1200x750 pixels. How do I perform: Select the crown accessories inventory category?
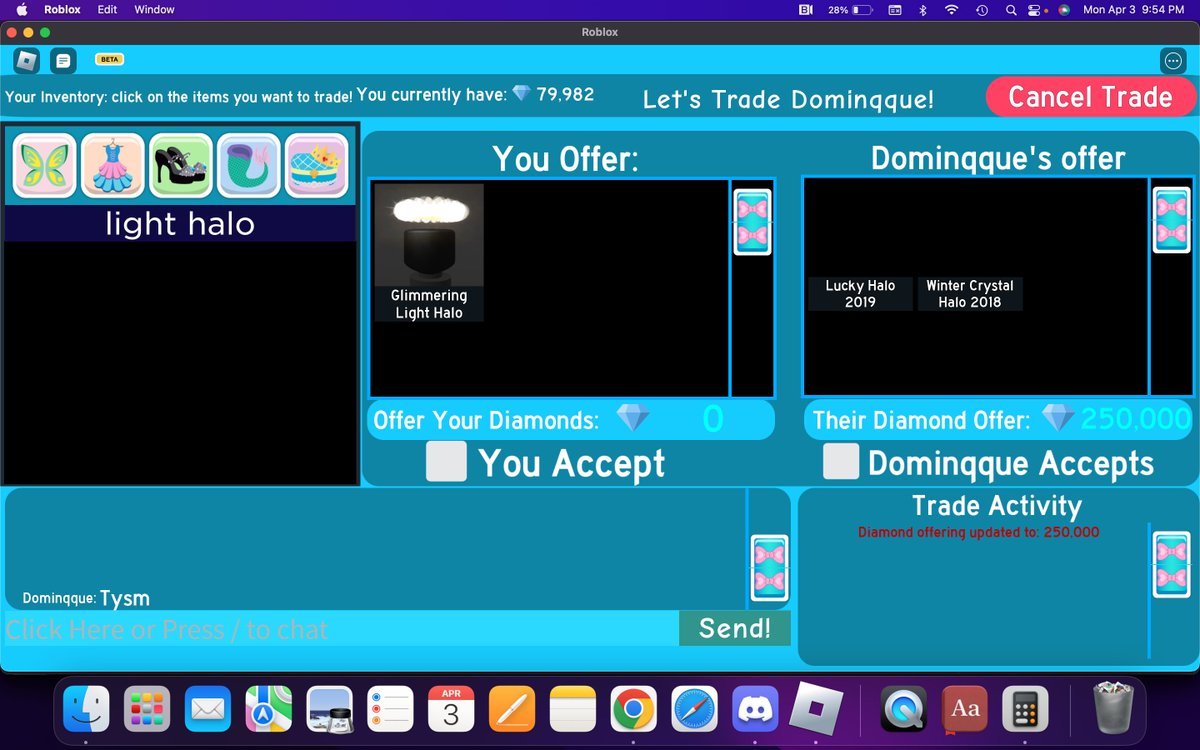(x=317, y=165)
